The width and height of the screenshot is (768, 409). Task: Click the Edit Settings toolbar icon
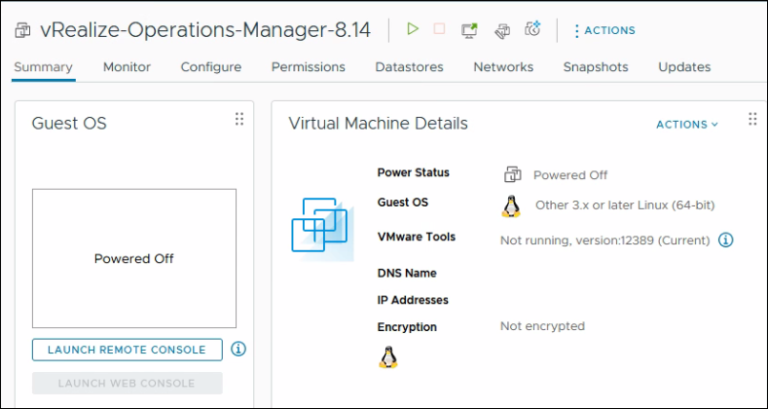point(501,30)
